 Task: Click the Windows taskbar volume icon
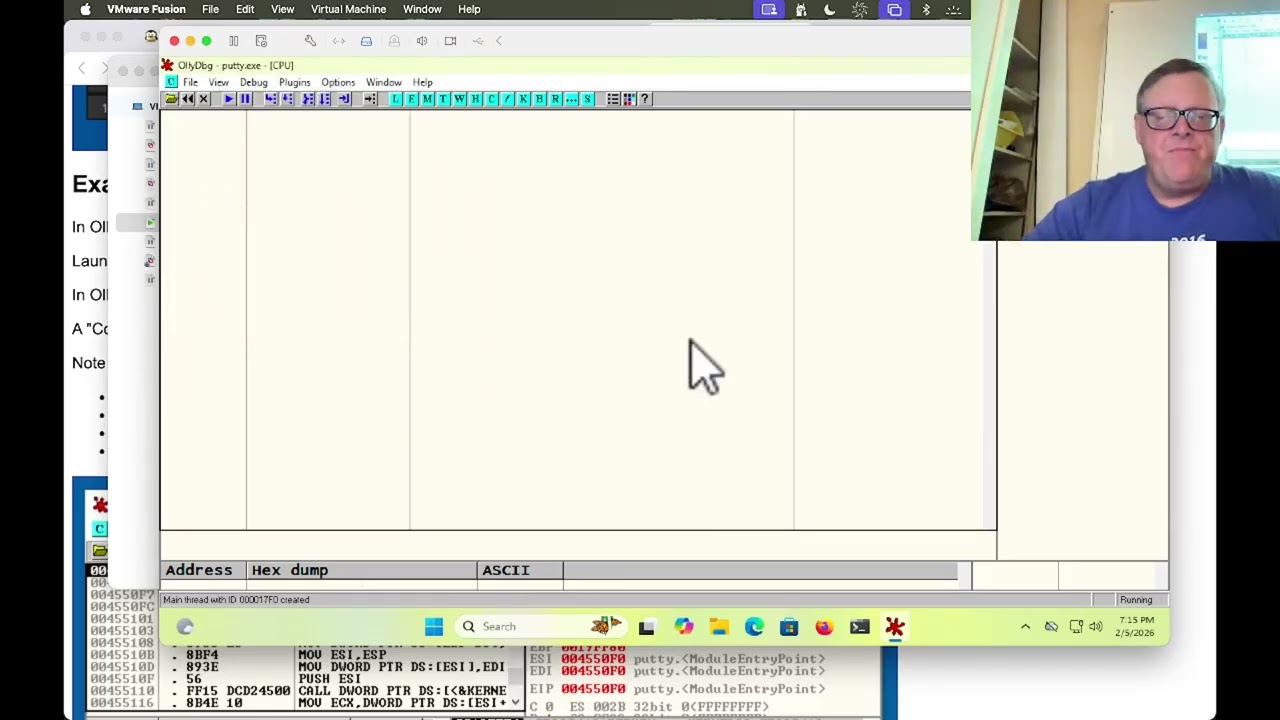click(x=1096, y=627)
